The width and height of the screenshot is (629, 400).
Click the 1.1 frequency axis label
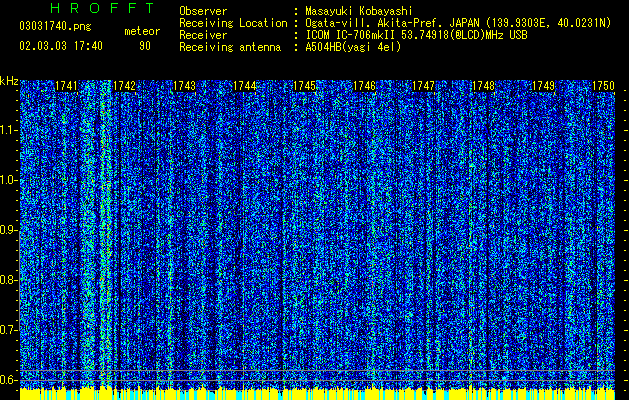click(x=9, y=130)
